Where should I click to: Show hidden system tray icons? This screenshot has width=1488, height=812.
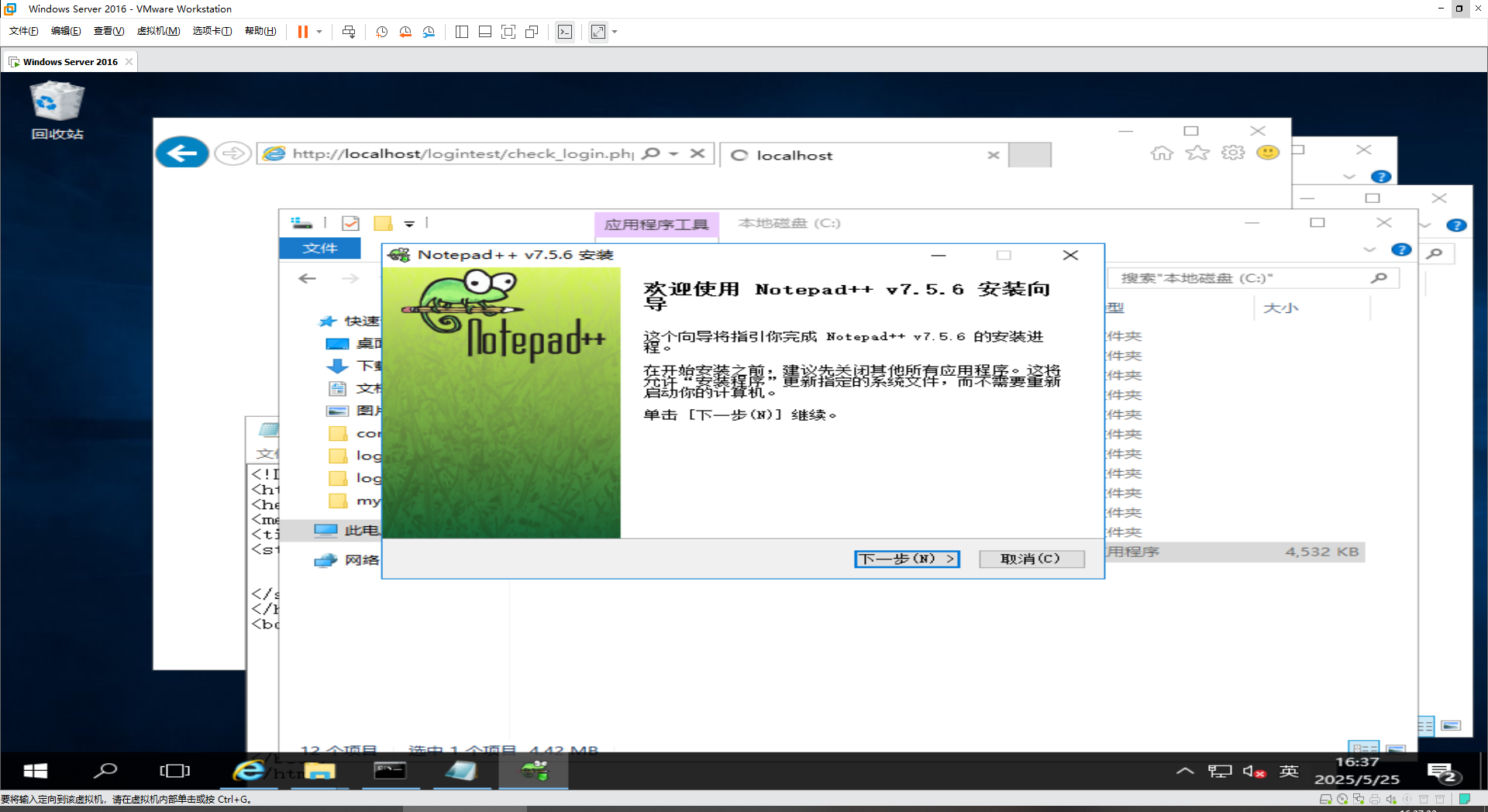1185,771
